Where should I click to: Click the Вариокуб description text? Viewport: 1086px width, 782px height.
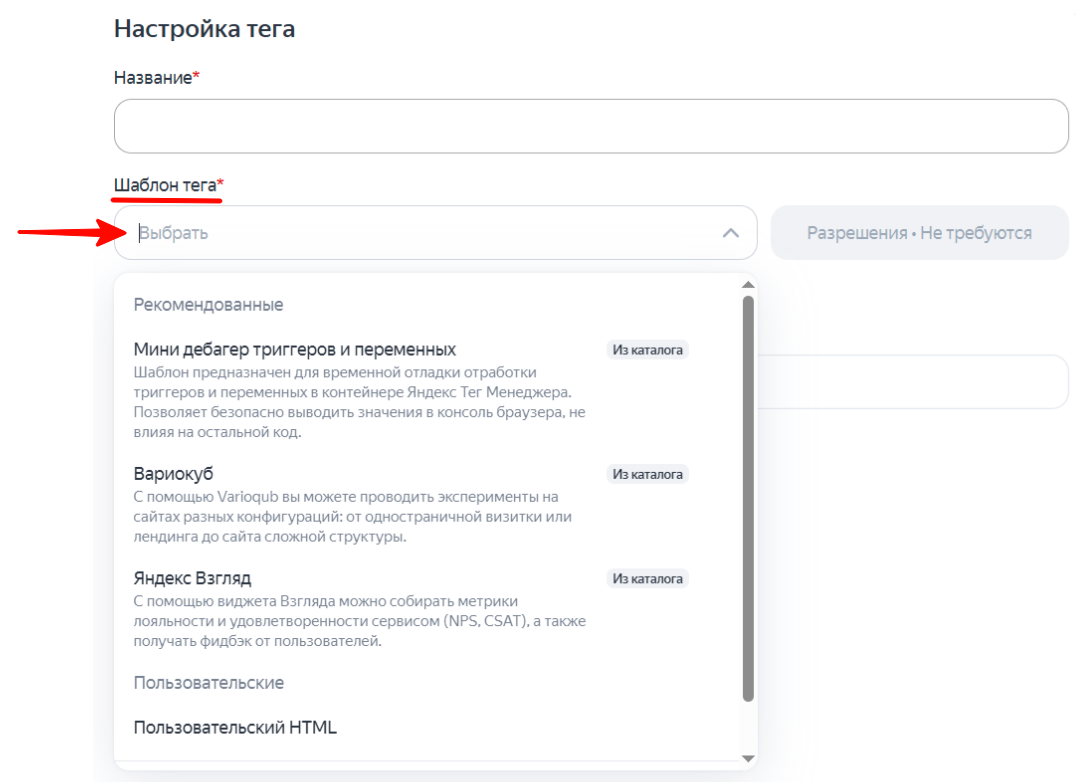[353, 517]
